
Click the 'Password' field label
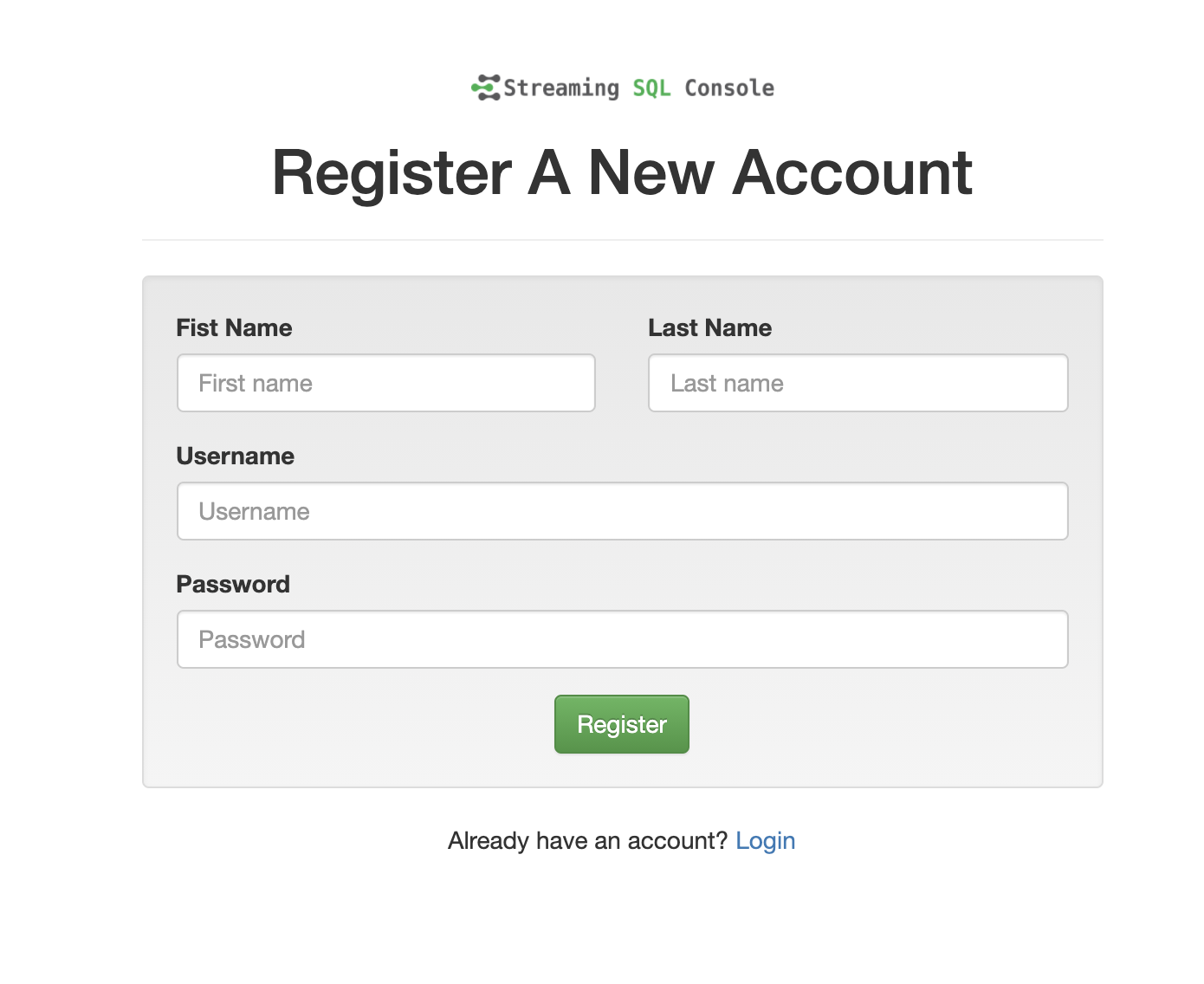point(233,585)
